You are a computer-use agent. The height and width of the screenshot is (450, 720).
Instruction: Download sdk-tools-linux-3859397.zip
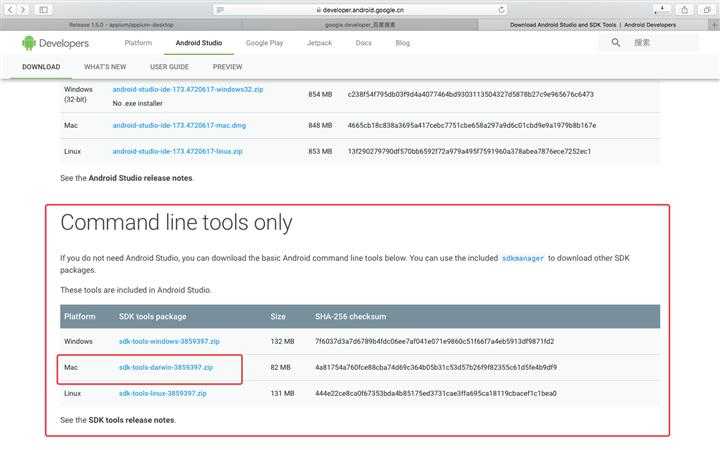(x=163, y=394)
